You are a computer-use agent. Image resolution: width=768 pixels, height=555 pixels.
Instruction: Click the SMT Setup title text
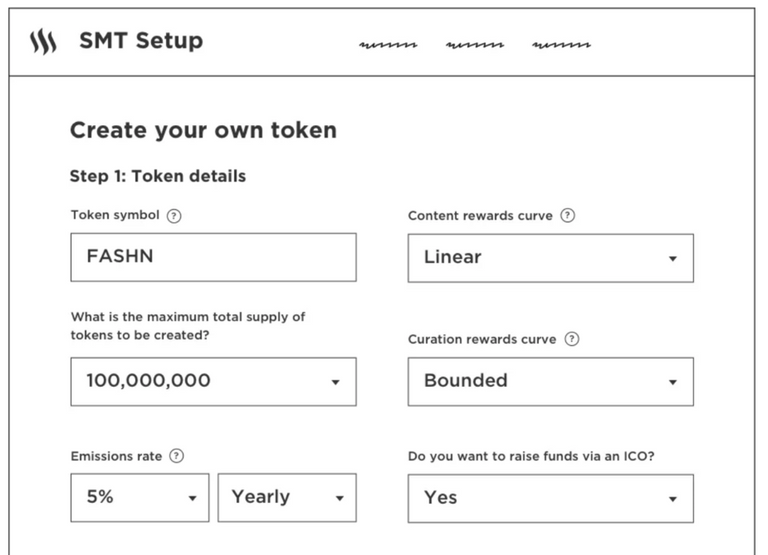click(141, 41)
